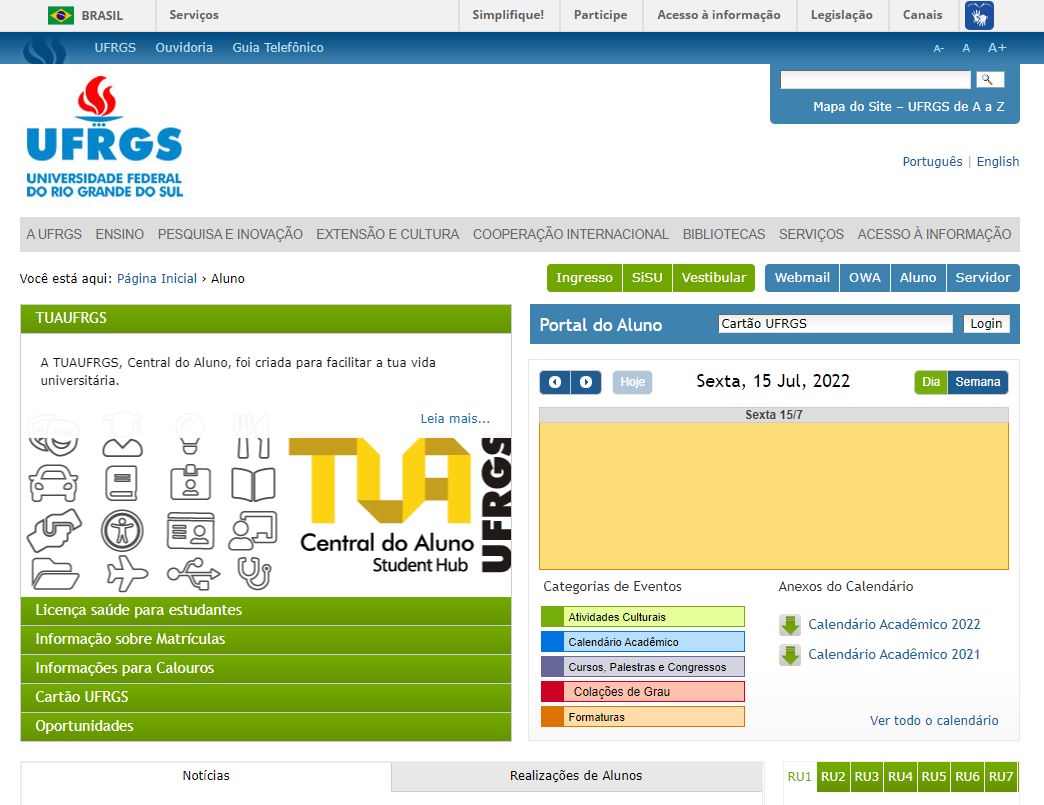Click the Login button
Viewport: 1044px width, 805px height.
986,324
